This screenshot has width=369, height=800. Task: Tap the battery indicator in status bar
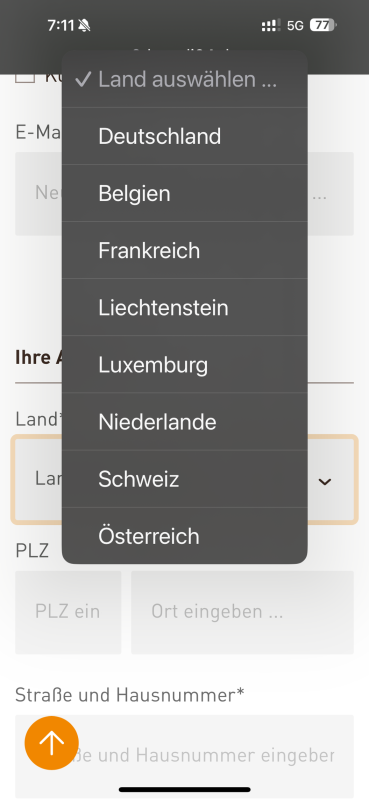324,25
